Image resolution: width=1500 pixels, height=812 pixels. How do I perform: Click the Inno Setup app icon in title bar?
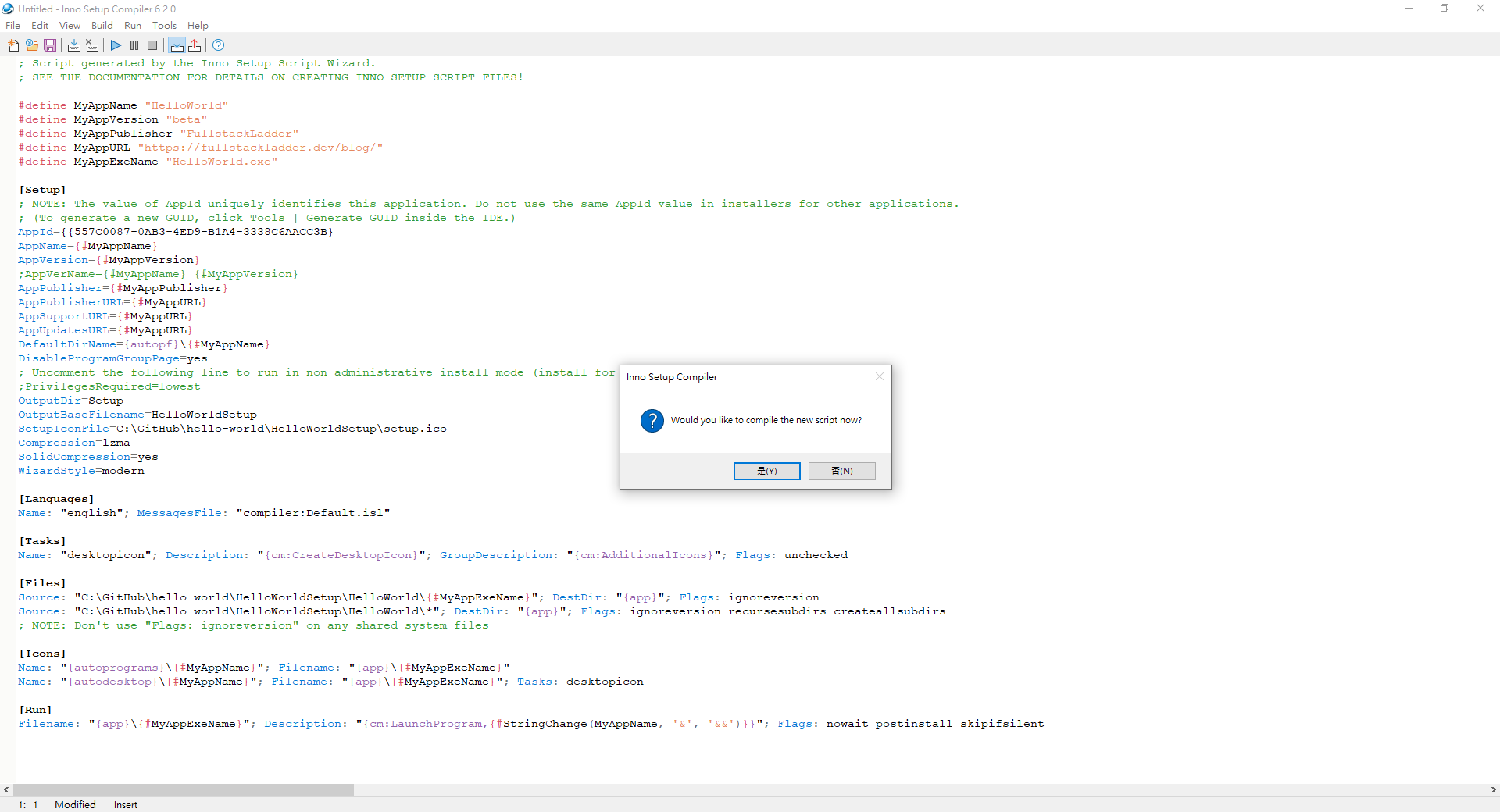point(9,9)
